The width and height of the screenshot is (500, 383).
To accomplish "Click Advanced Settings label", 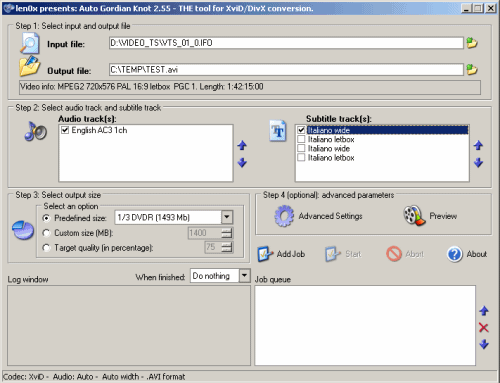I will click(x=330, y=216).
